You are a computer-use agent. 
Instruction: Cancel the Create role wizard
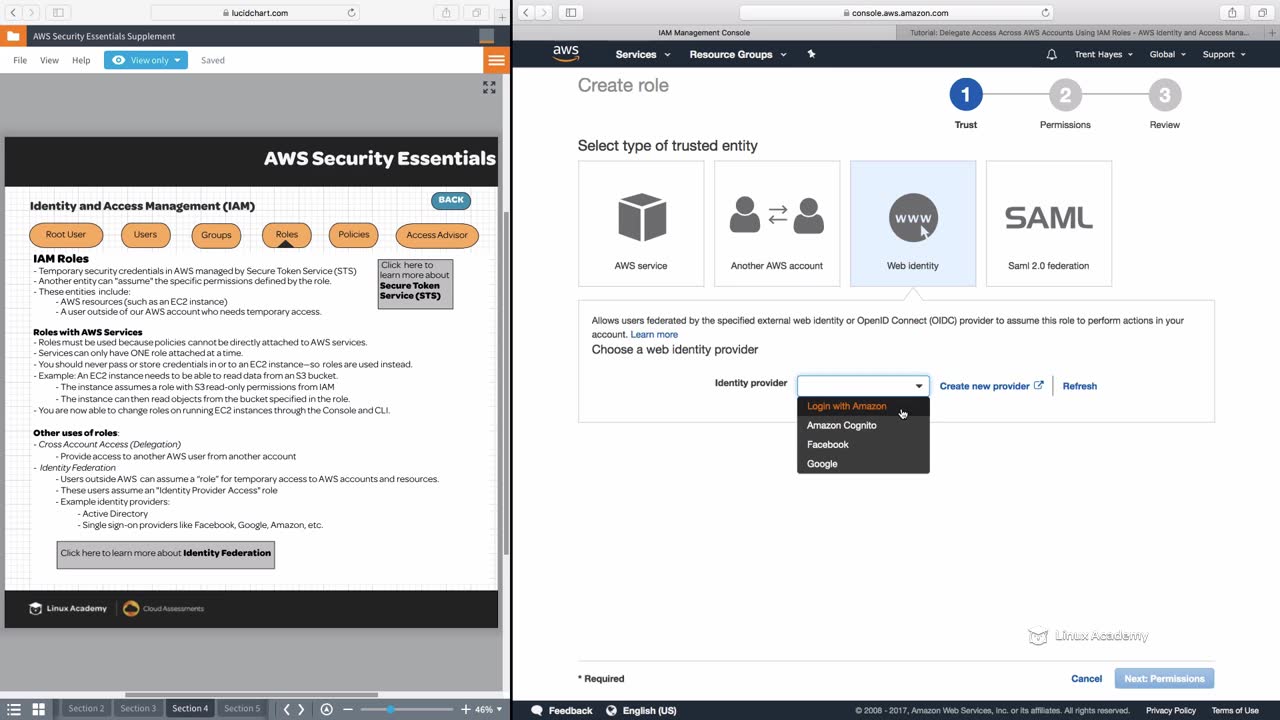(x=1086, y=678)
